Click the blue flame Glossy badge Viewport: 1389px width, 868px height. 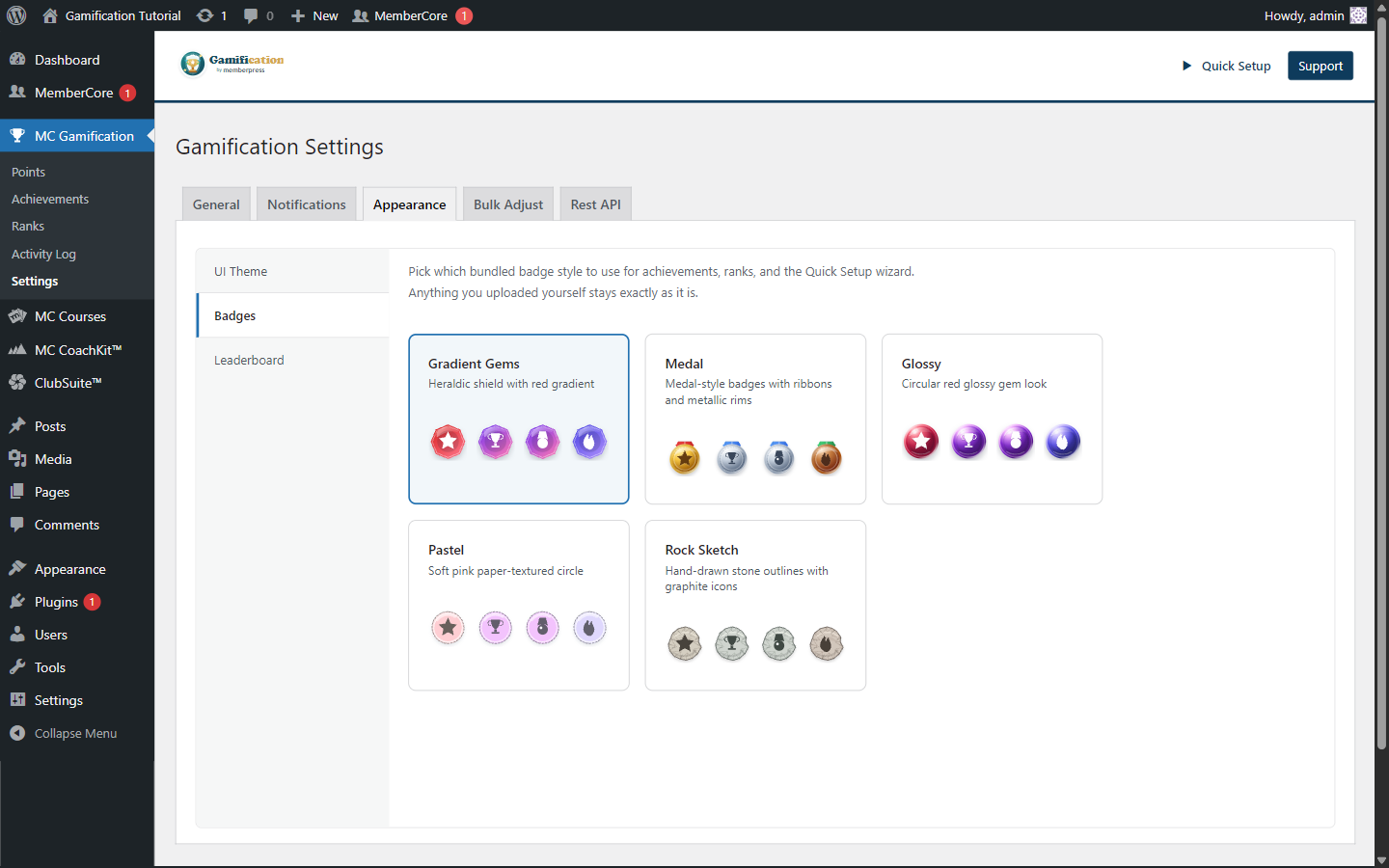click(x=1063, y=442)
